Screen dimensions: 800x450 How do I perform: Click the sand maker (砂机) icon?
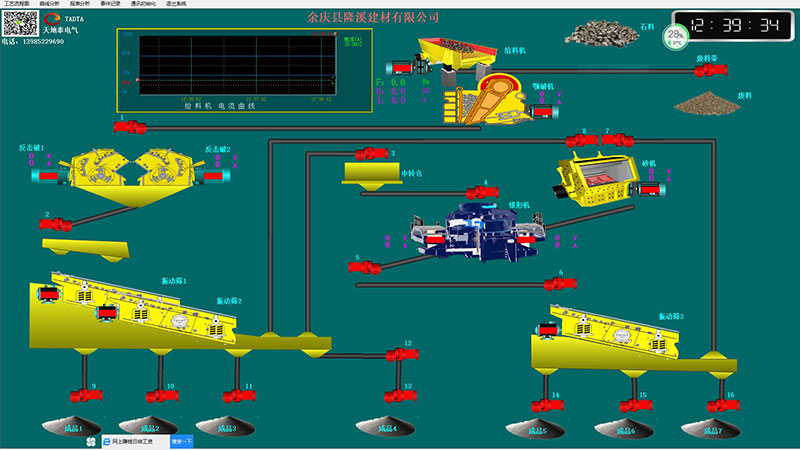coord(600,175)
